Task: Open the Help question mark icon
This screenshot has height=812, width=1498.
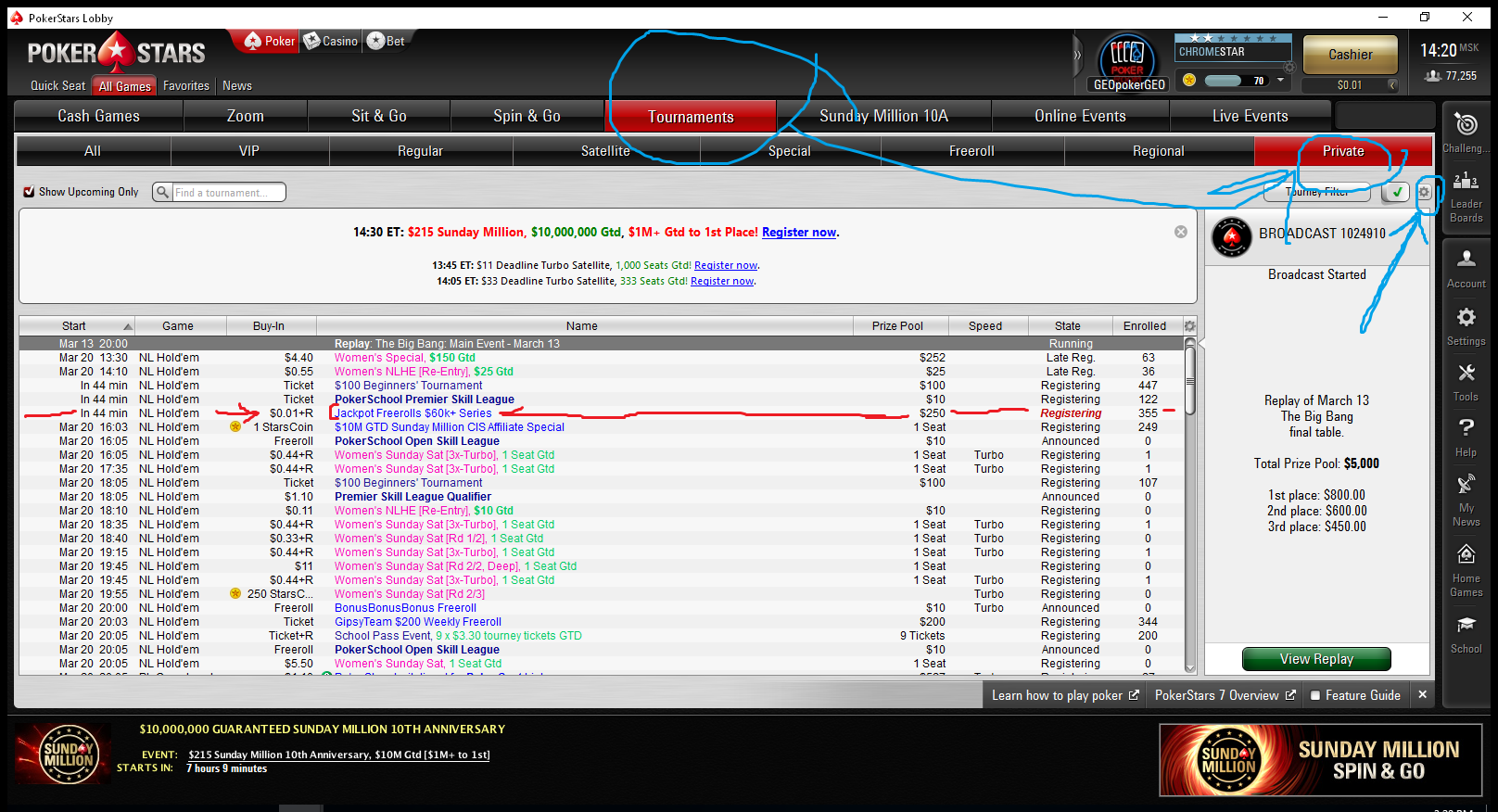Action: tap(1466, 438)
